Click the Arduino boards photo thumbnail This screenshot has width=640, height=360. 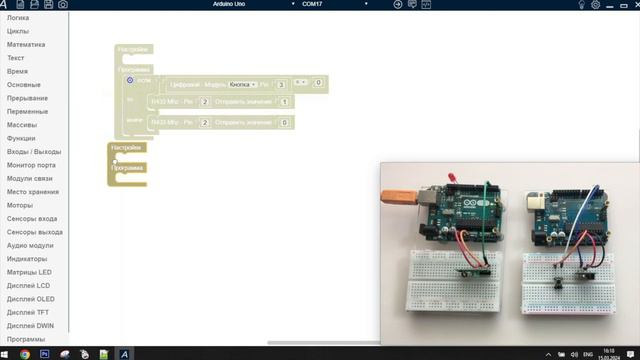click(x=509, y=254)
